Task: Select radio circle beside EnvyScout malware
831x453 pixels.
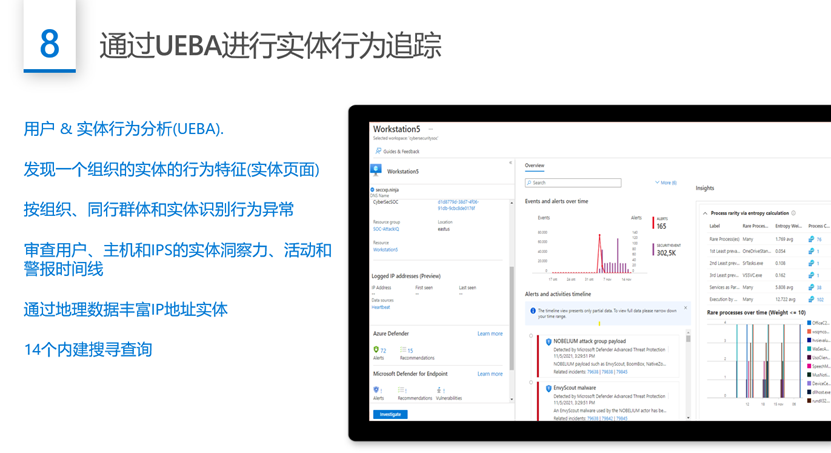Action: [531, 383]
